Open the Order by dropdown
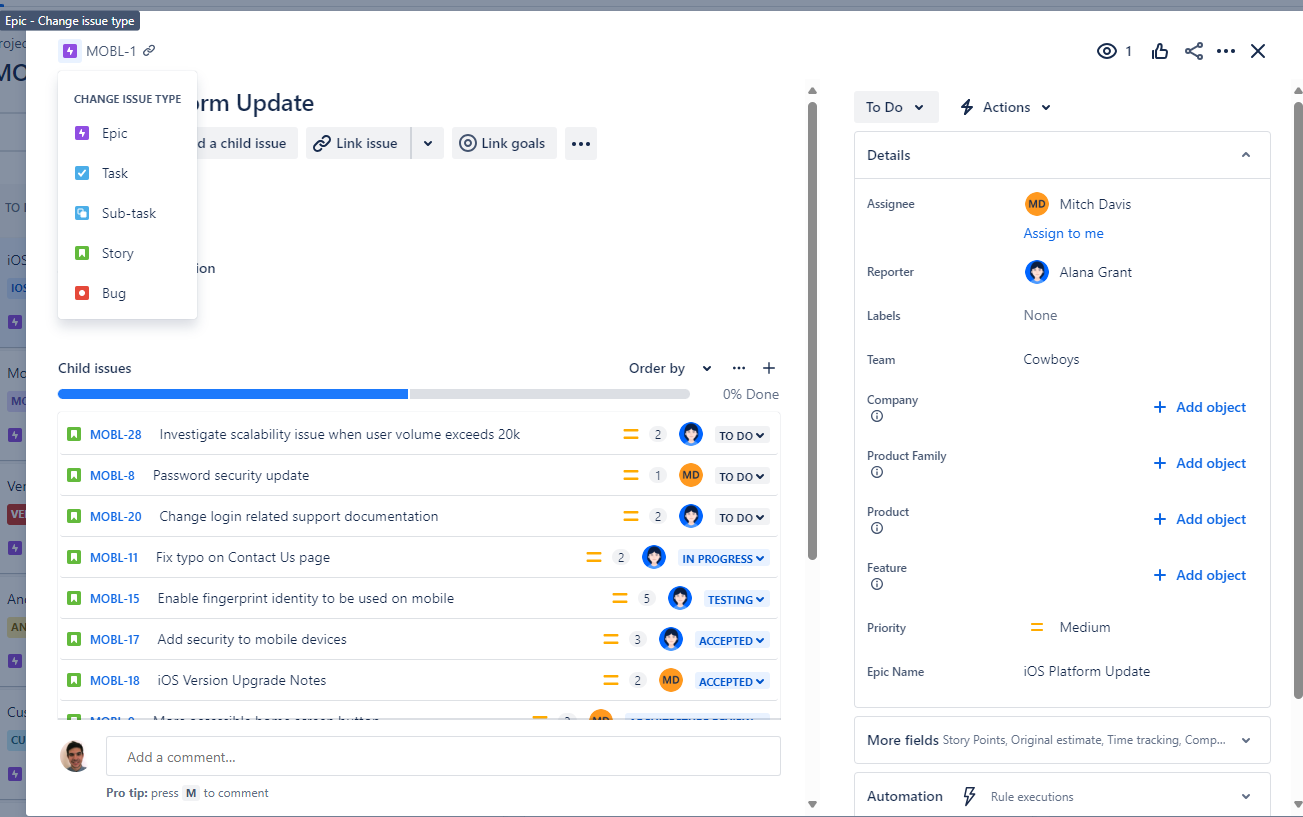Viewport: 1303px width, 817px height. pyautogui.click(x=668, y=368)
